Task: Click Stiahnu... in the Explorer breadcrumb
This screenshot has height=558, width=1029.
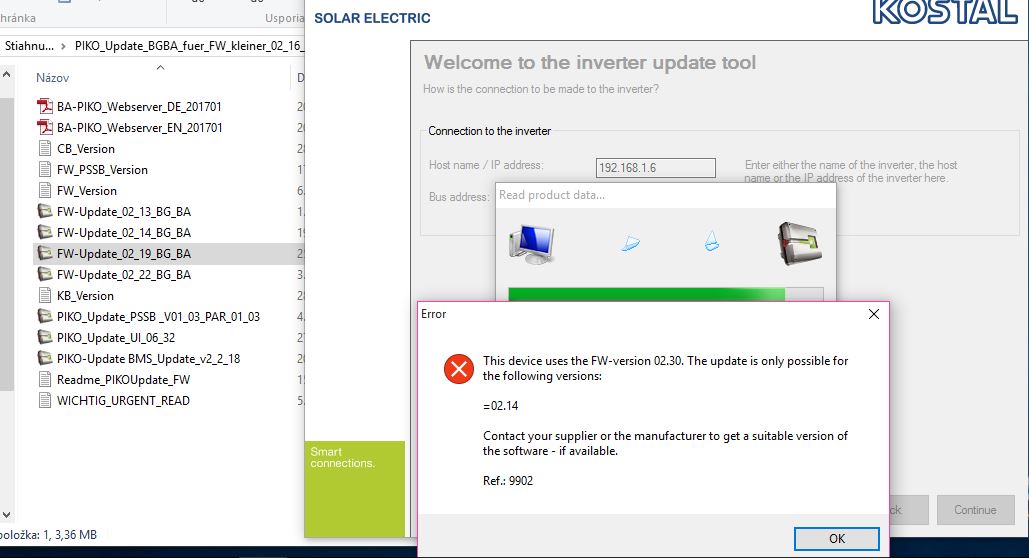Action: tap(30, 46)
